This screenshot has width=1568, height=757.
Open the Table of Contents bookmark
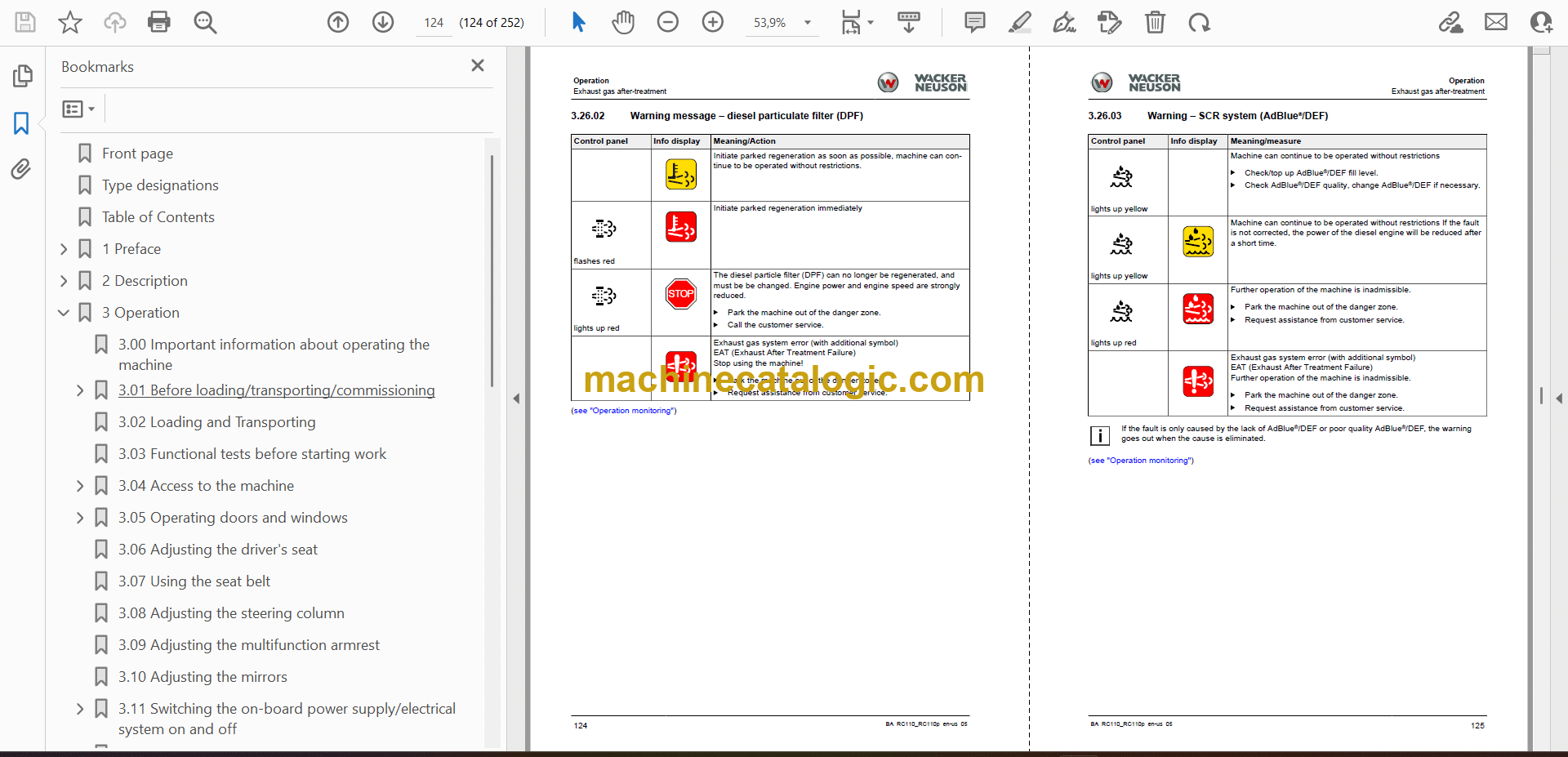(158, 217)
